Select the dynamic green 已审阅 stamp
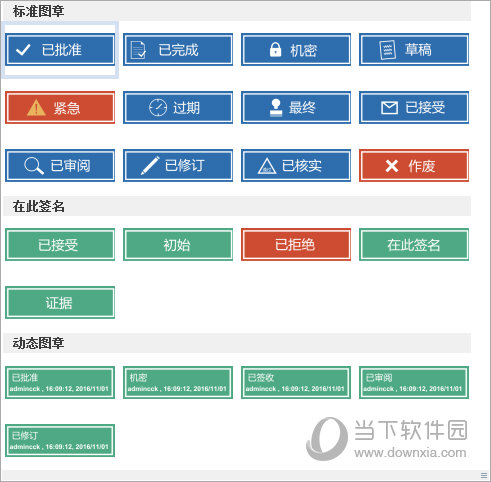 414,382
